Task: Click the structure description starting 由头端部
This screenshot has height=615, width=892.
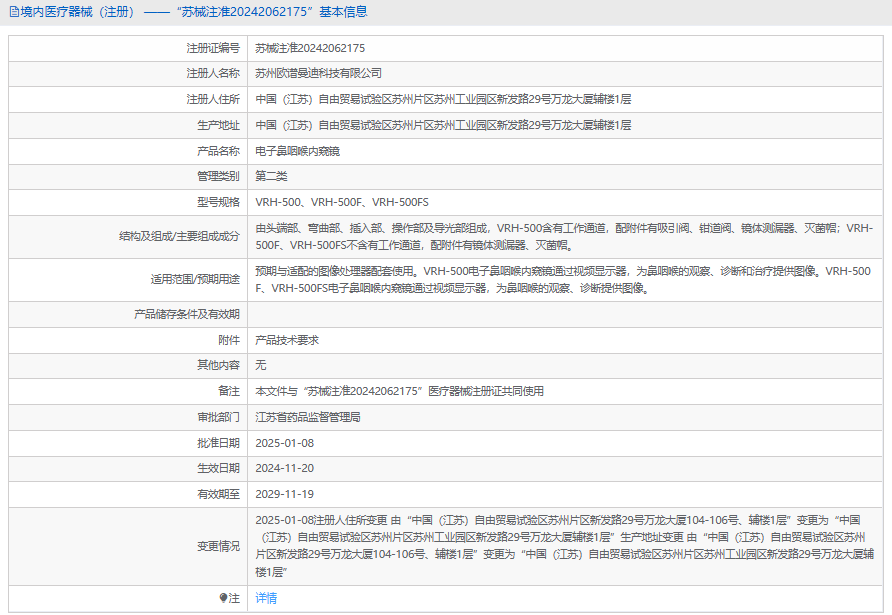Action: click(564, 237)
